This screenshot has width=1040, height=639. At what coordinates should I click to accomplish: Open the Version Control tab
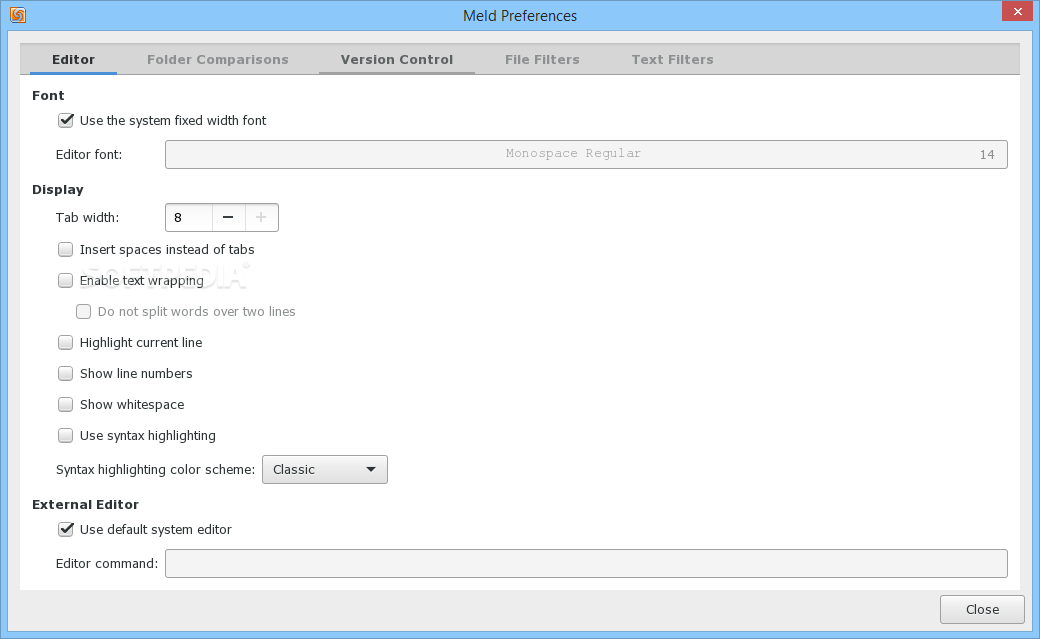(x=397, y=60)
